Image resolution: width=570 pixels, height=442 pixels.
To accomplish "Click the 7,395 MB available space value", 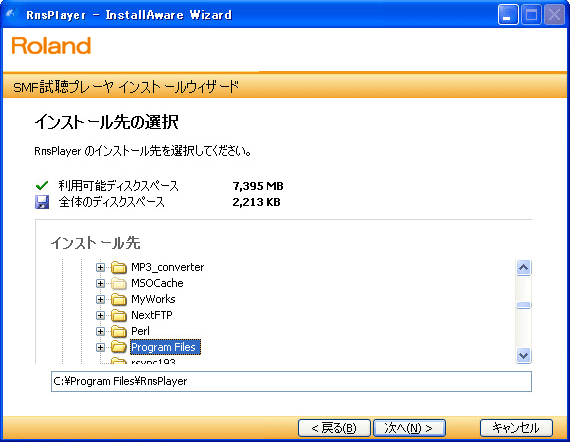I will click(258, 186).
